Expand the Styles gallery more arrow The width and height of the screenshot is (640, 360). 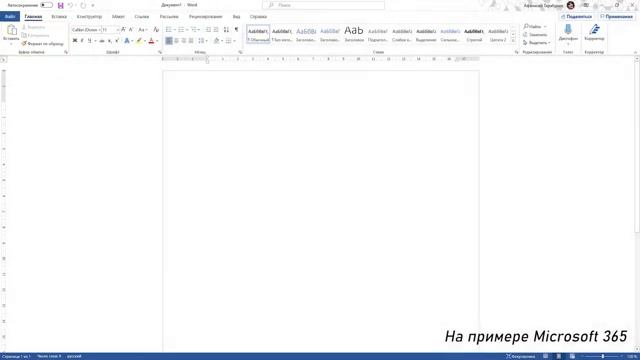[513, 41]
